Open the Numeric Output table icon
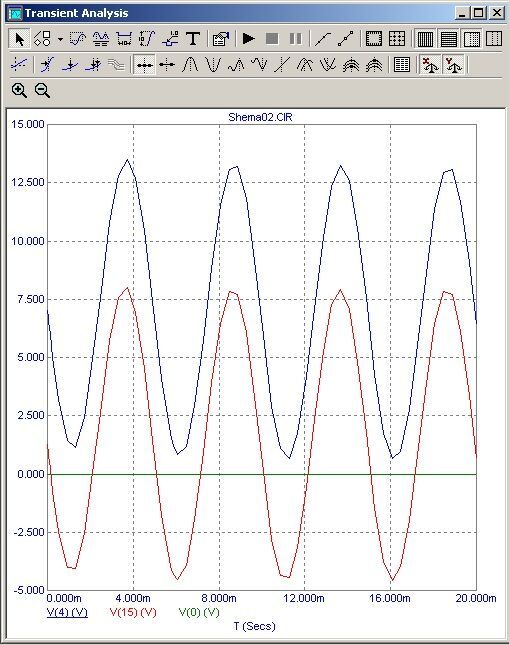509x645 pixels. [x=402, y=65]
